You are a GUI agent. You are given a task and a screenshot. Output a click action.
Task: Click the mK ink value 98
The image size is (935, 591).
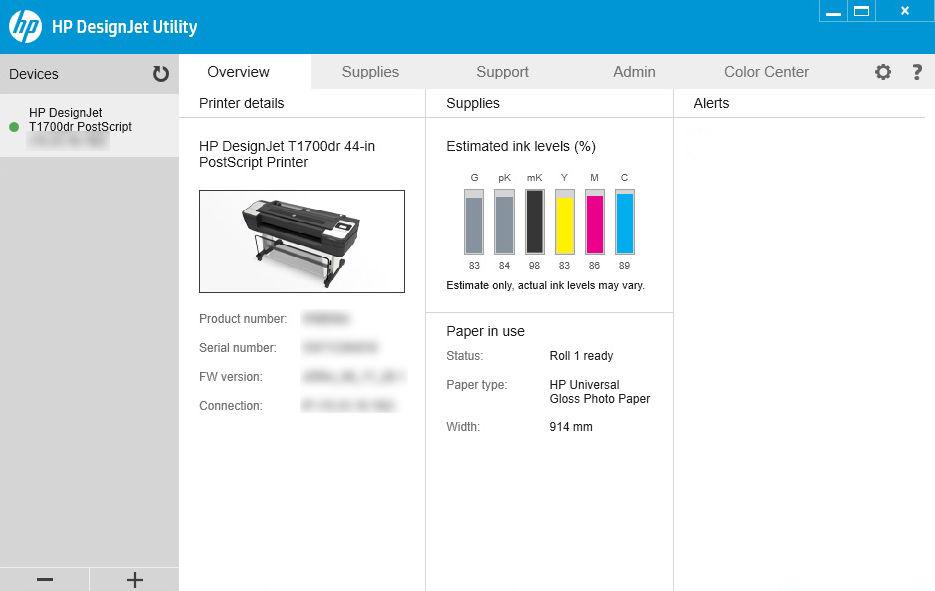pyautogui.click(x=534, y=265)
